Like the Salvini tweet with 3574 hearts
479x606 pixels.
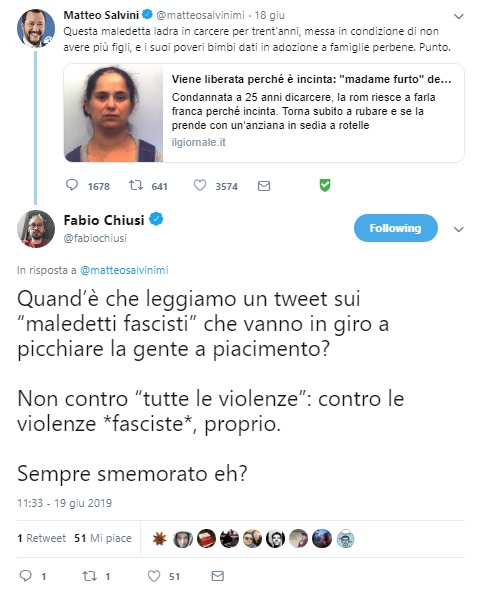[x=200, y=186]
